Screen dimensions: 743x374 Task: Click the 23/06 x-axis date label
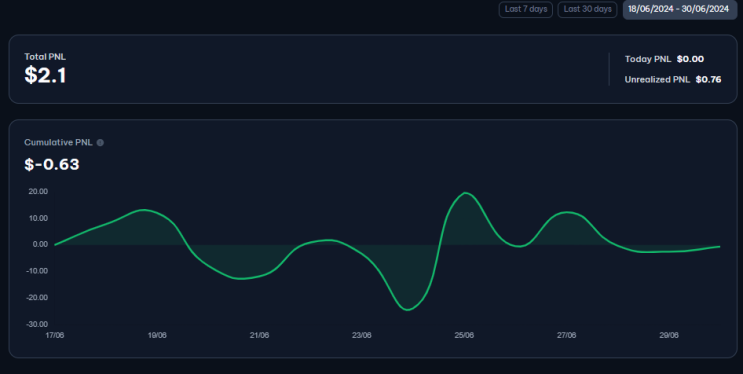click(362, 335)
